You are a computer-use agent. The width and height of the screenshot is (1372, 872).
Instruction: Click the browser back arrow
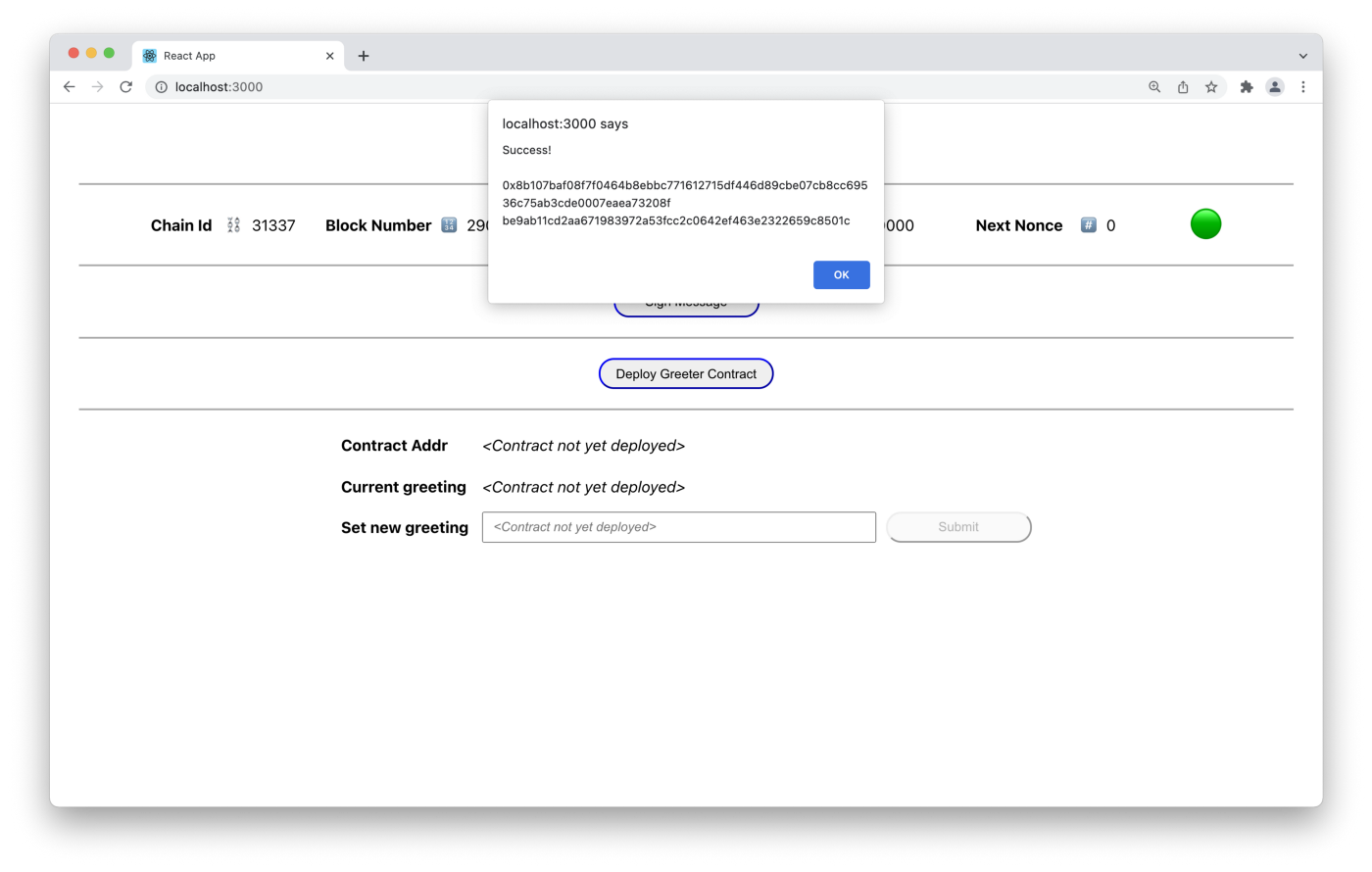coord(69,86)
